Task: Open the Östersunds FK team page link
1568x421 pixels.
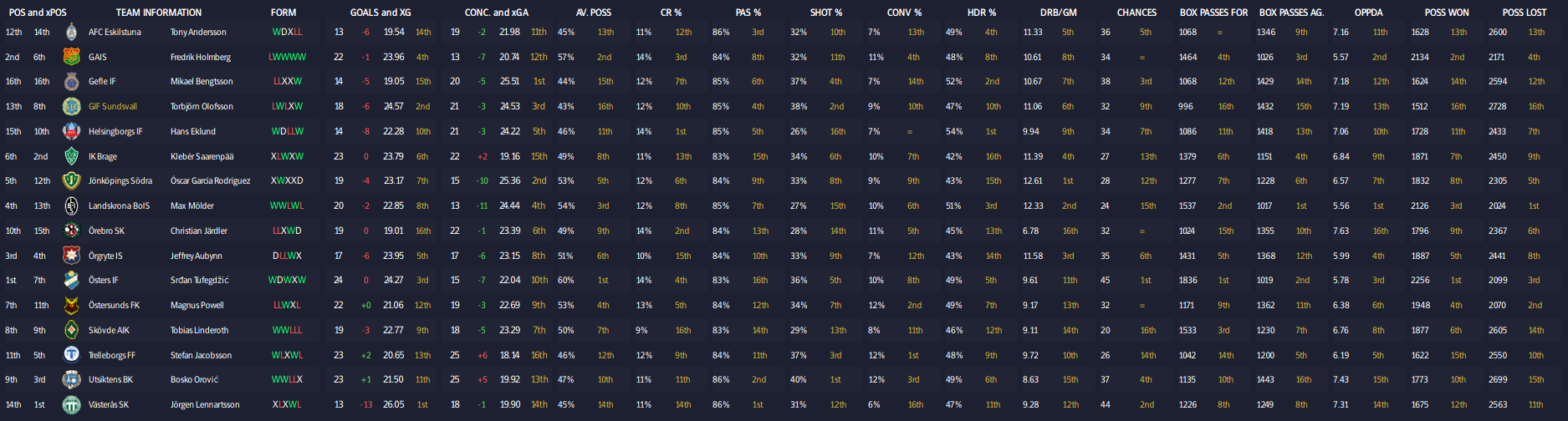Action: [115, 306]
